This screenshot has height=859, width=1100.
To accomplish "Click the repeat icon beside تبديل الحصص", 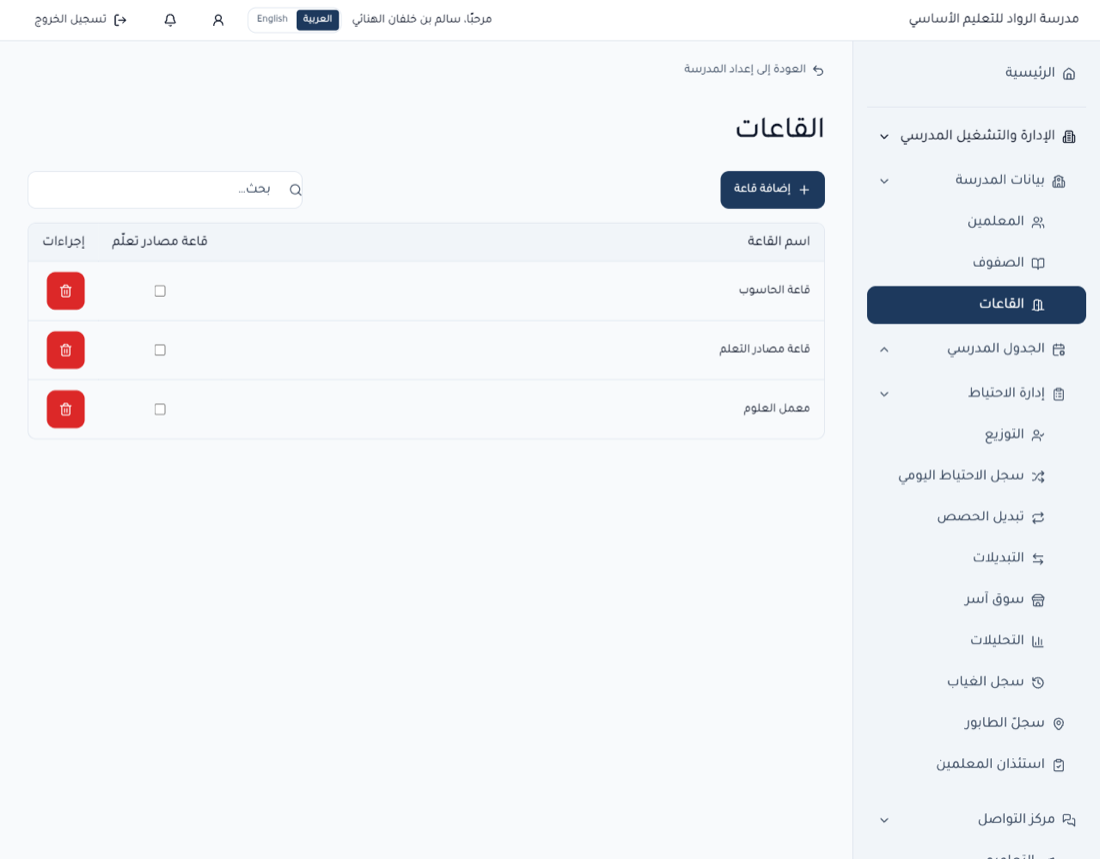I will click(x=1038, y=517).
